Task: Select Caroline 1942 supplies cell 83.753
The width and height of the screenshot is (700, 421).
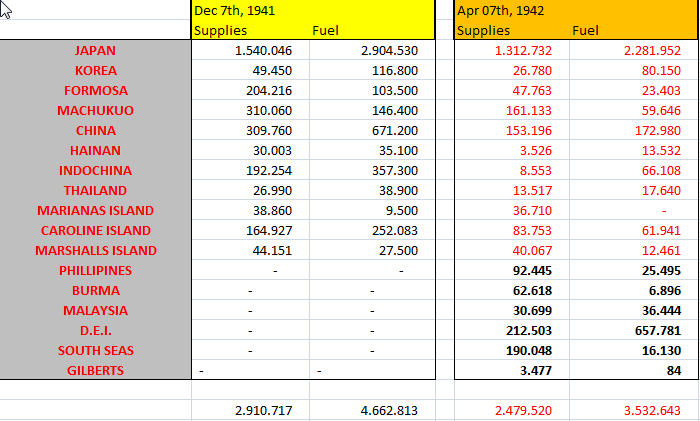Action: 512,230
